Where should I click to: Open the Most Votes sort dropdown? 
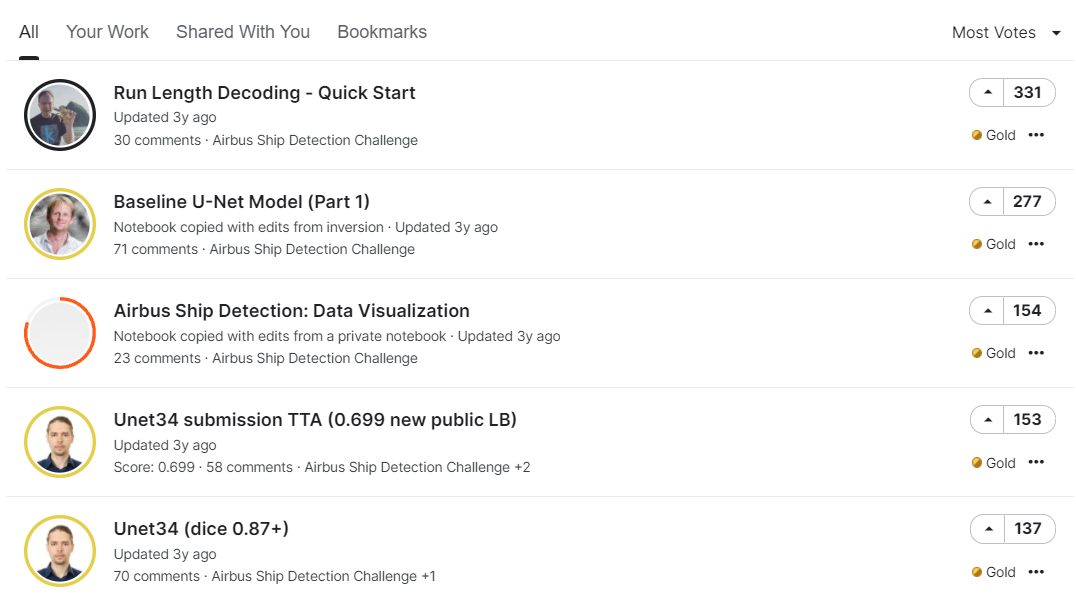click(1006, 33)
